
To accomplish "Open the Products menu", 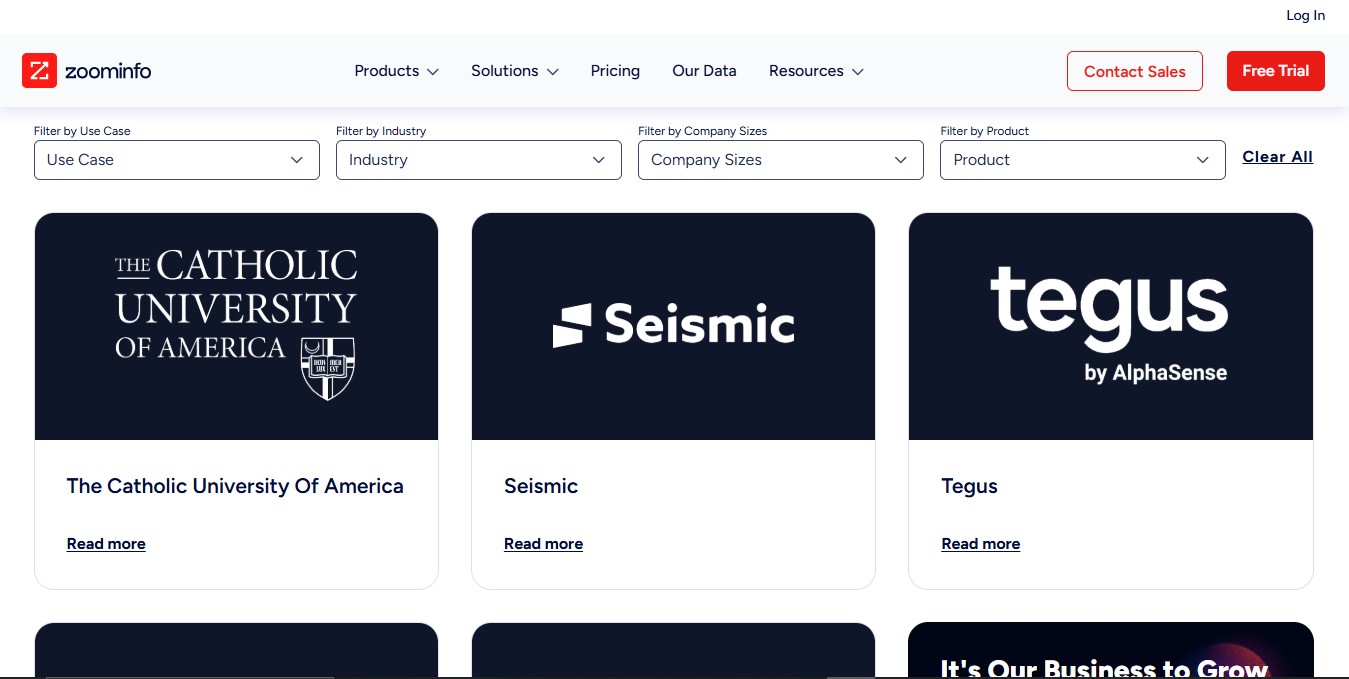I will point(397,71).
